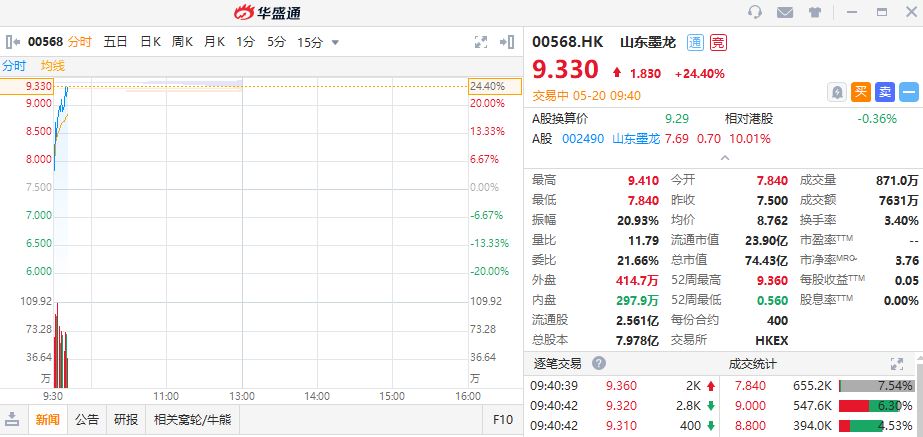Screen dimensions: 923x437
Task: Open the skin theme shirt icon
Action: pos(815,12)
